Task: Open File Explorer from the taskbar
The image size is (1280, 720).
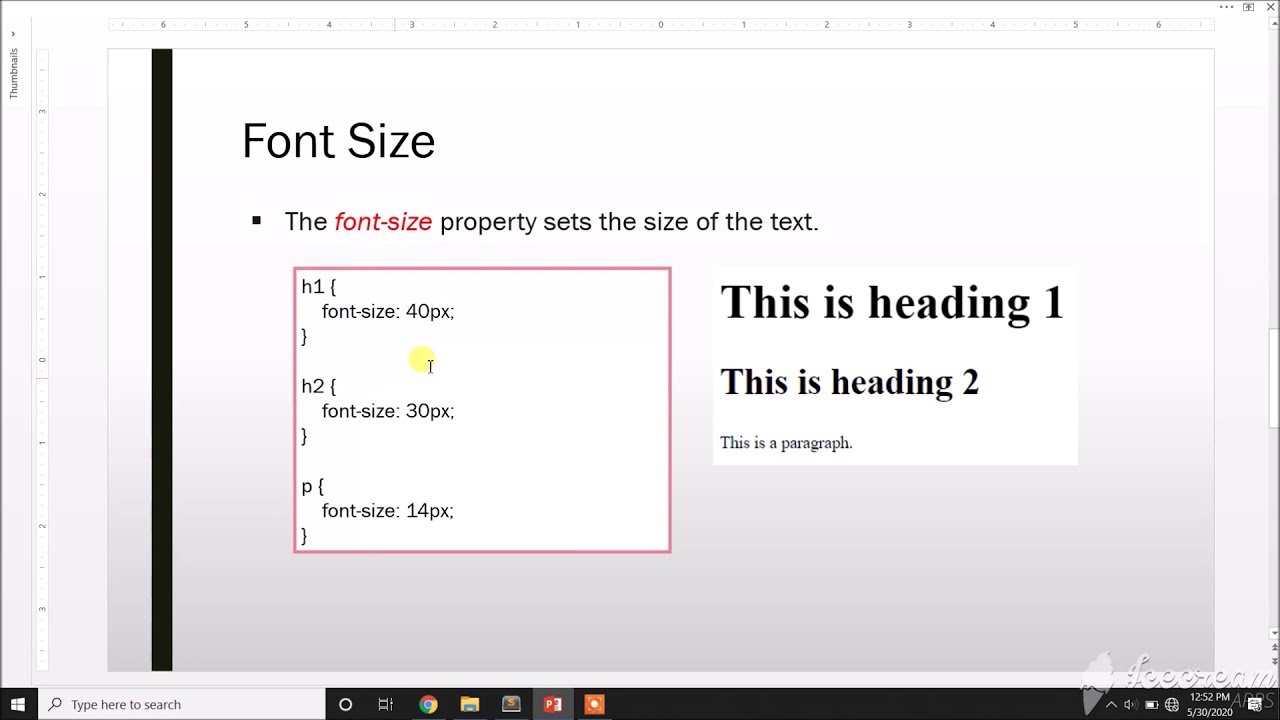Action: 470,704
